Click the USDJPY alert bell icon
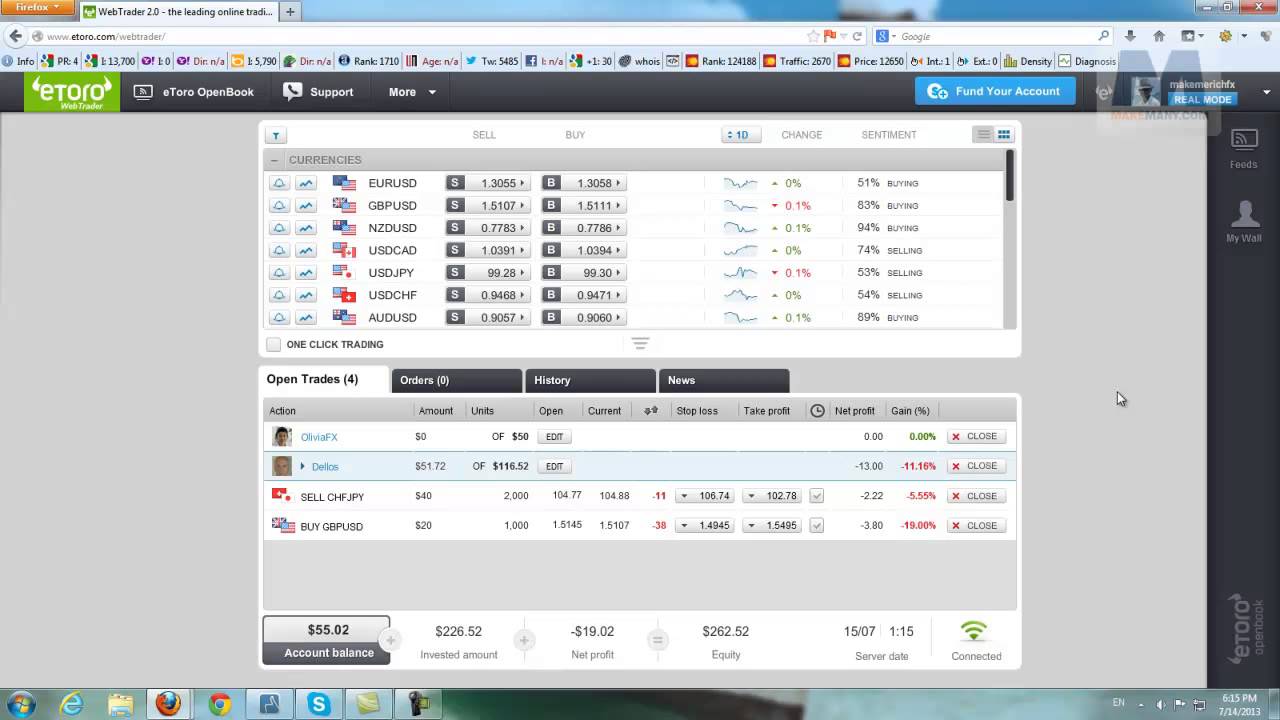The width and height of the screenshot is (1280, 720). tap(279, 272)
